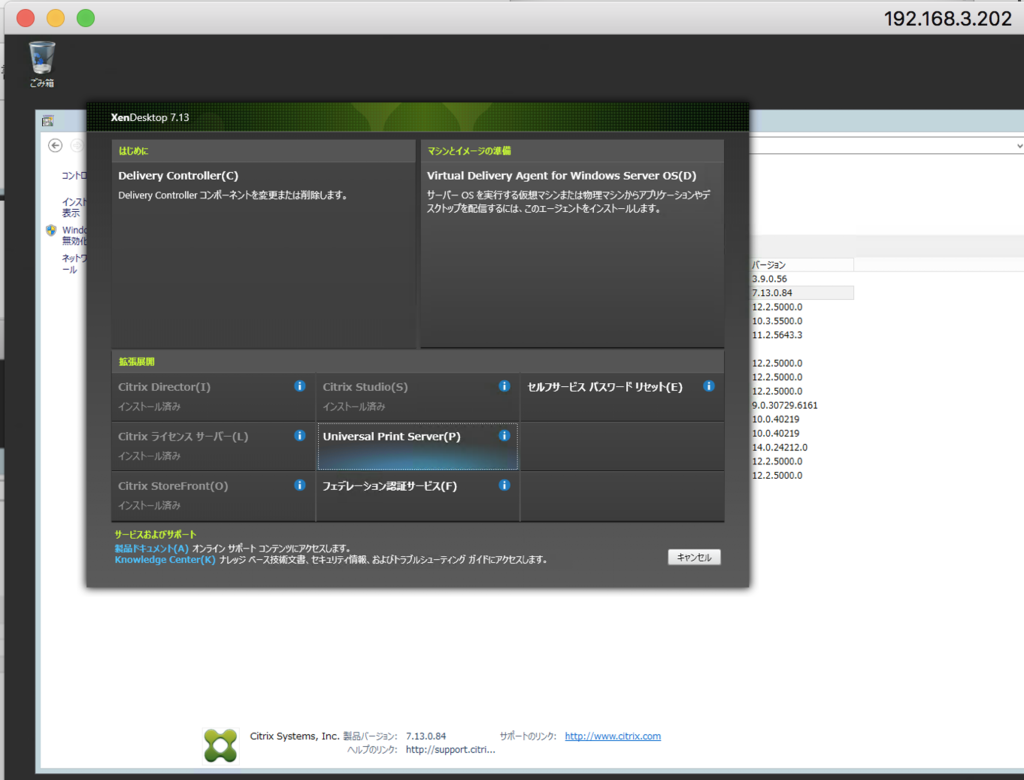The image size is (1024, 780).
Task: Select version row 14.0.24212.0
Action: (x=802, y=447)
